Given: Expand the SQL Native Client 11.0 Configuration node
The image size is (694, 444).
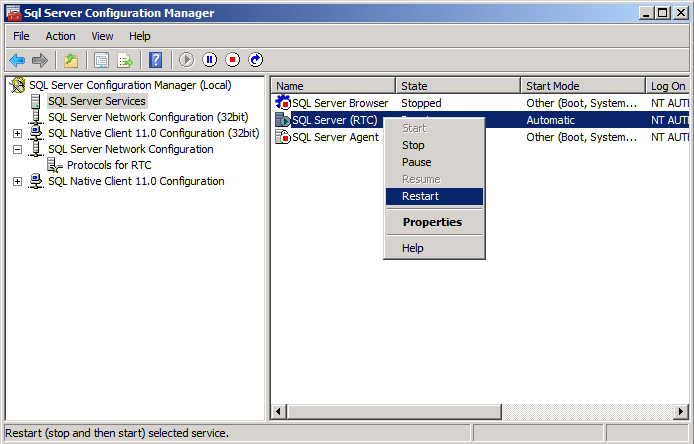Looking at the screenshot, I should (x=17, y=181).
